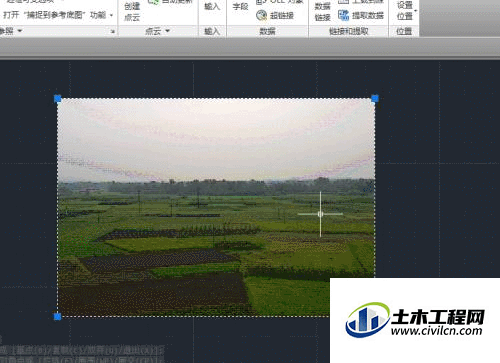This screenshot has height=363, width=500.
Task: Click the 超链接 hyperlink globe icon
Action: (x=261, y=15)
